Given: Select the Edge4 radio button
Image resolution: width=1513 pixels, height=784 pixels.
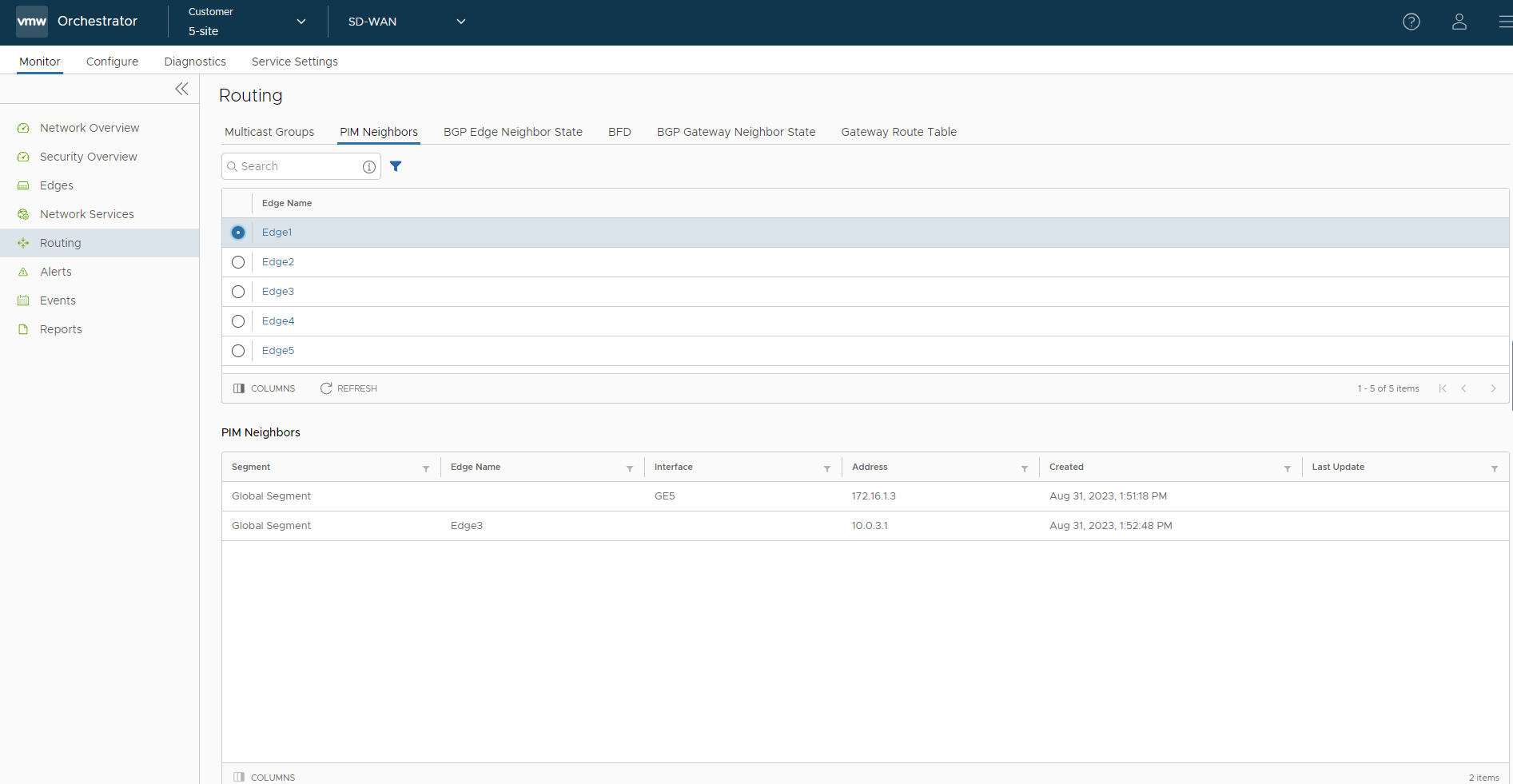Looking at the screenshot, I should coord(238,321).
